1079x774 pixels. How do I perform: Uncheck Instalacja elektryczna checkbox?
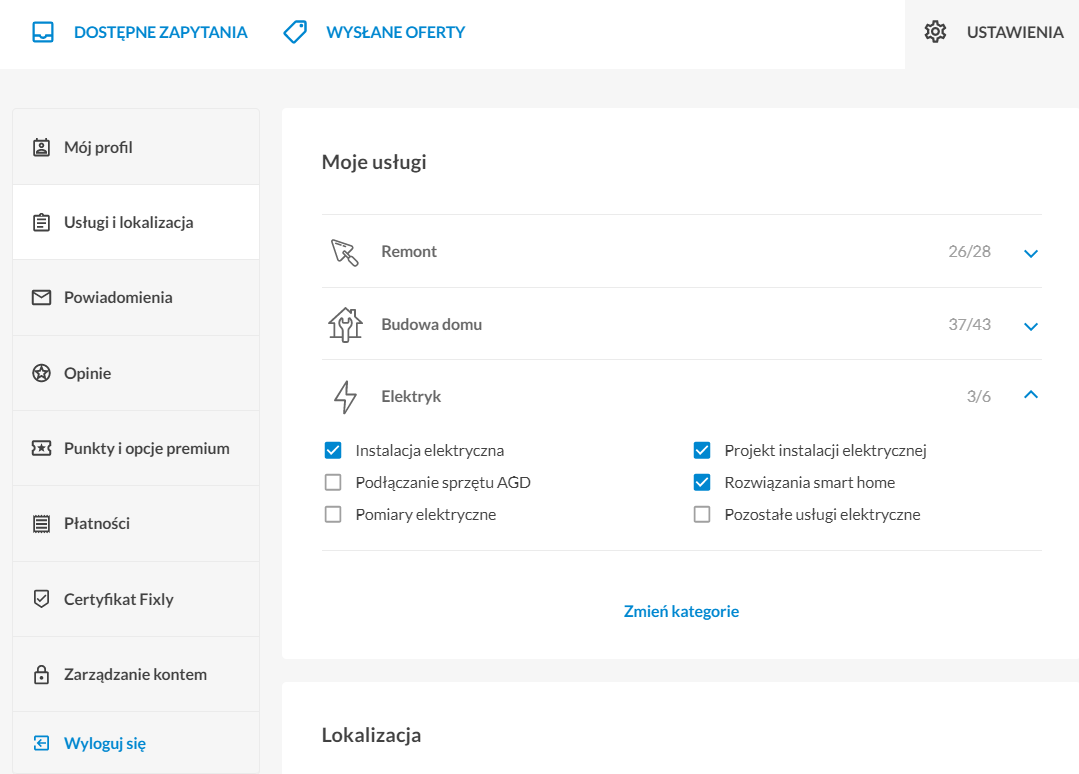point(333,451)
